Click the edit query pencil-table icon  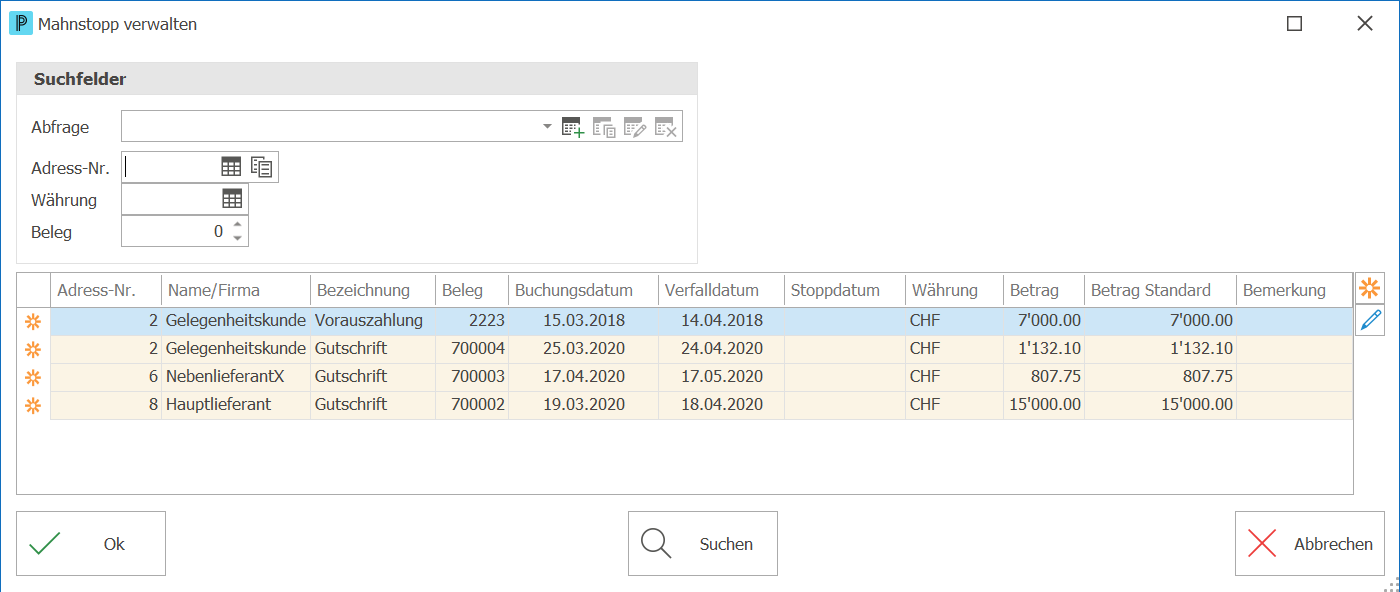pos(635,127)
